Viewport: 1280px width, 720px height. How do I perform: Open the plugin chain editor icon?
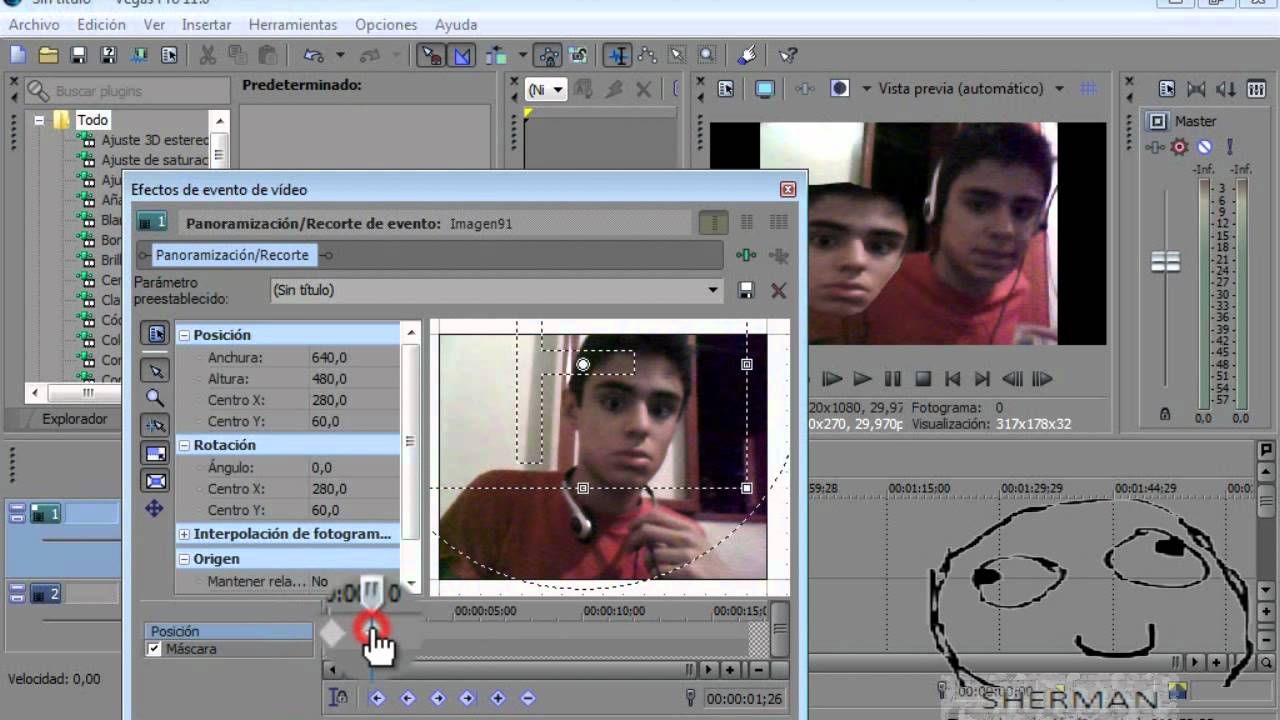click(x=746, y=255)
